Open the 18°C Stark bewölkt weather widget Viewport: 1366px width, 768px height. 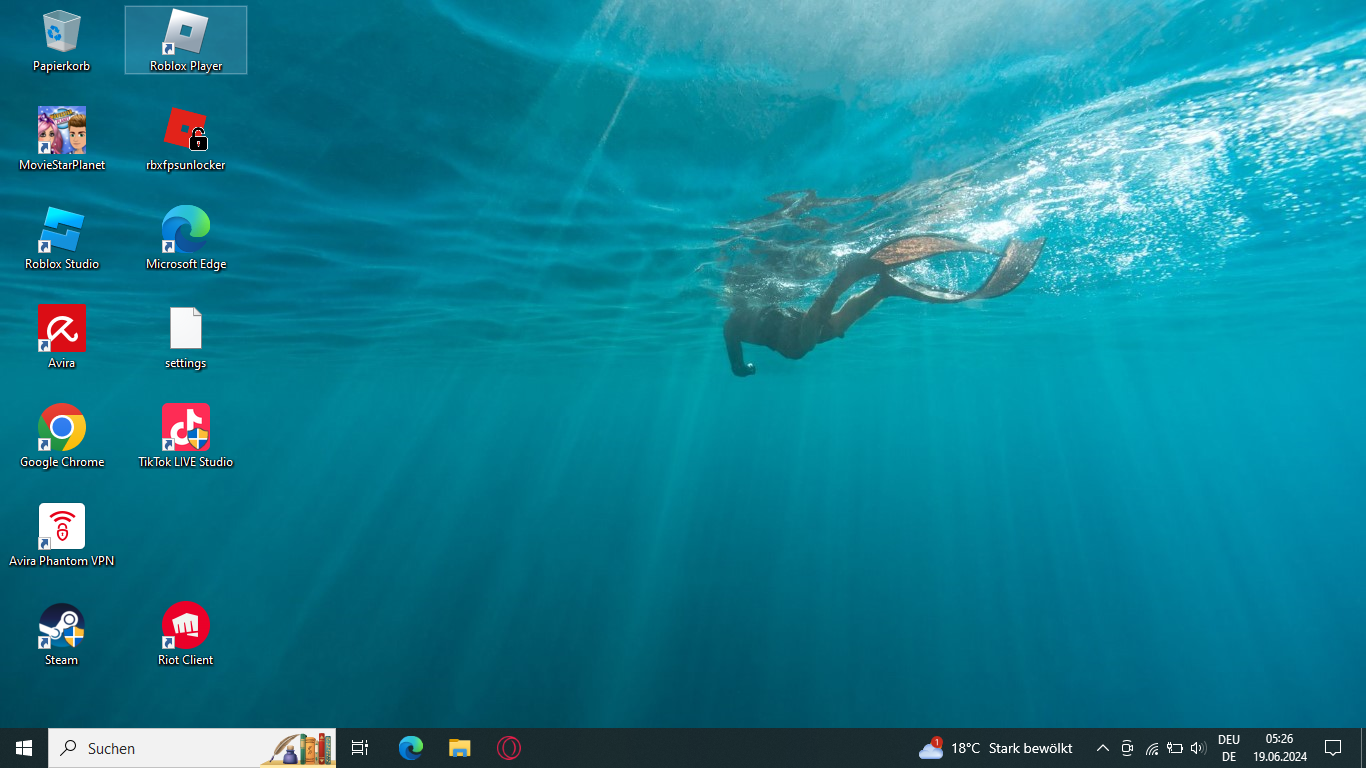click(996, 748)
